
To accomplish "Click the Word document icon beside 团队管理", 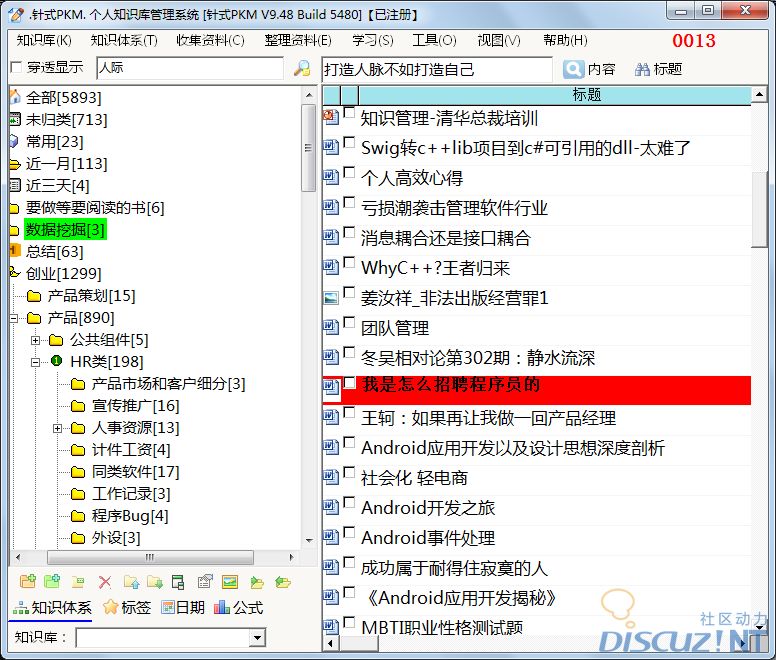I will 331,327.
